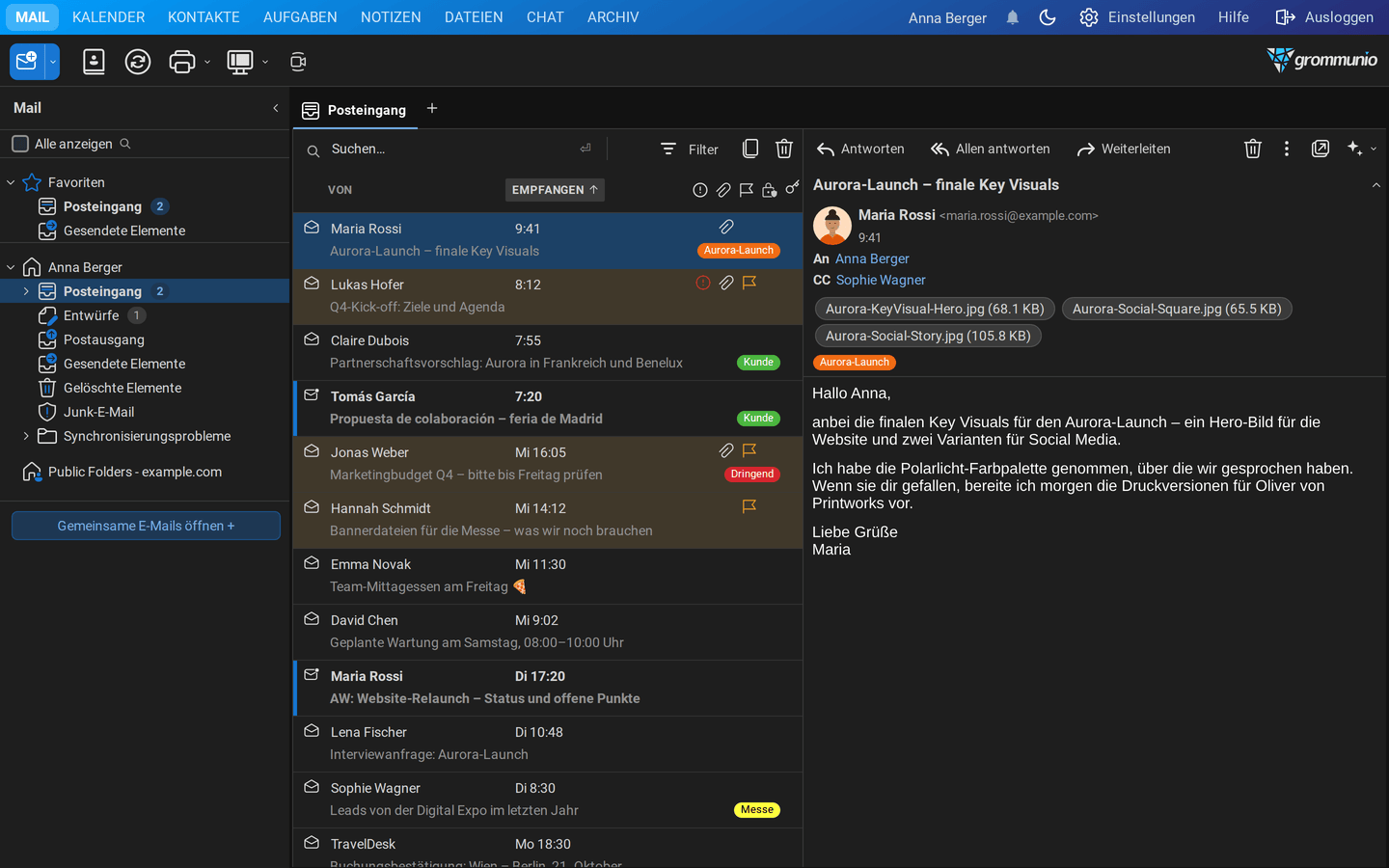1389x868 pixels.
Task: Open notifications bell next to Anna Berger
Action: pos(1013,17)
